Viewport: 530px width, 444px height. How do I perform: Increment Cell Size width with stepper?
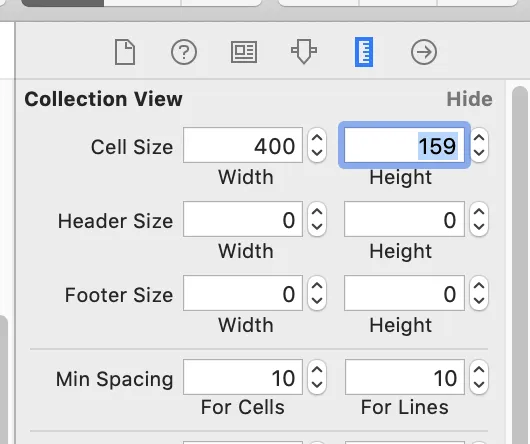(x=317, y=139)
